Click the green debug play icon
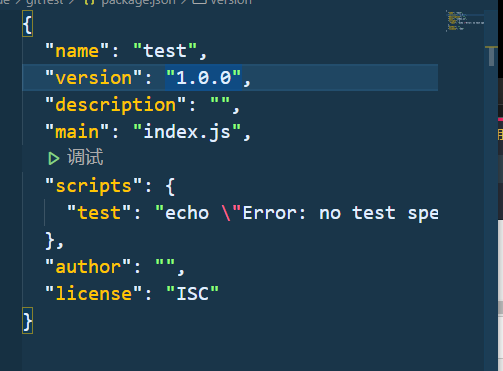This screenshot has width=503, height=371. pos(53,158)
